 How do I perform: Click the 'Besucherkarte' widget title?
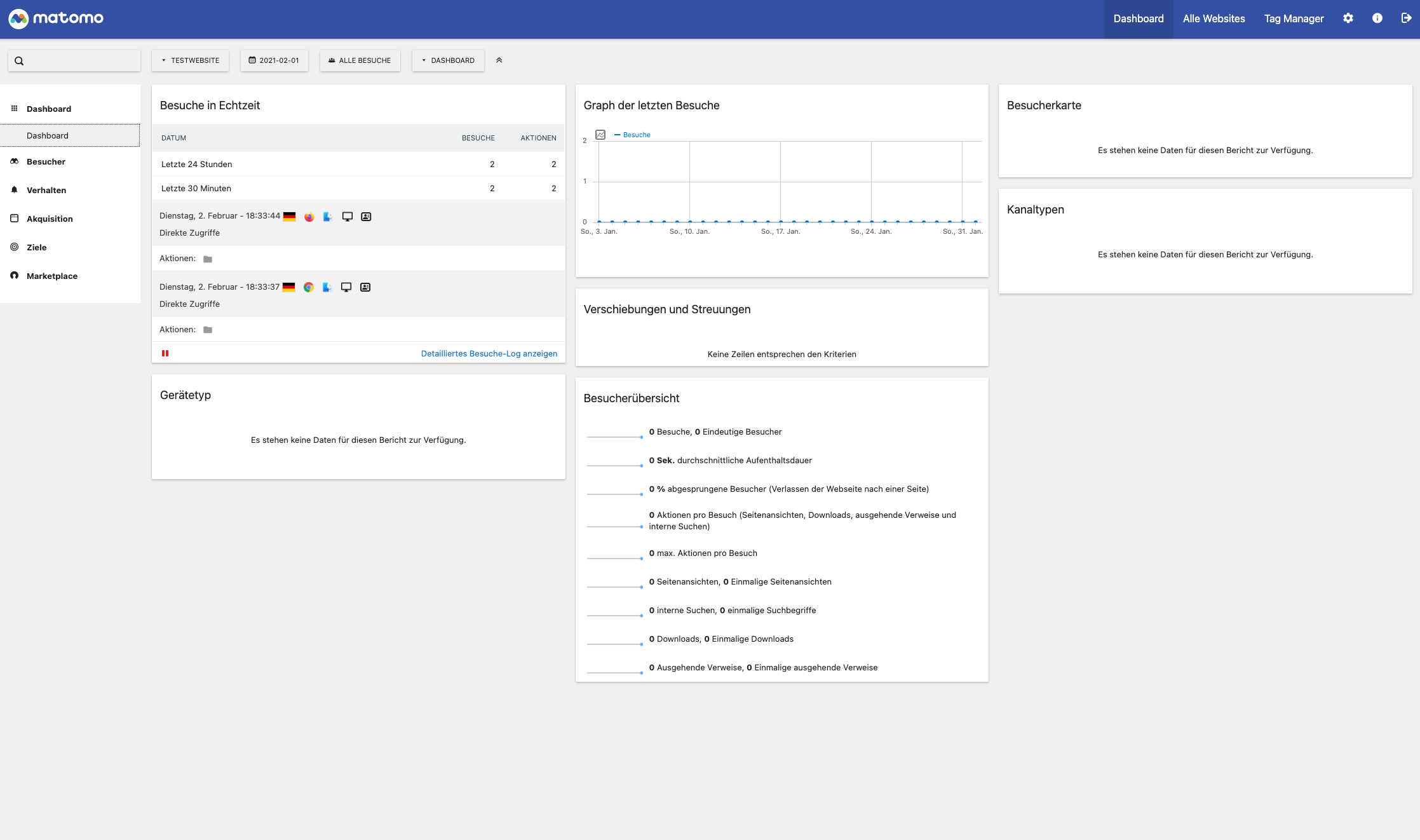coord(1044,105)
